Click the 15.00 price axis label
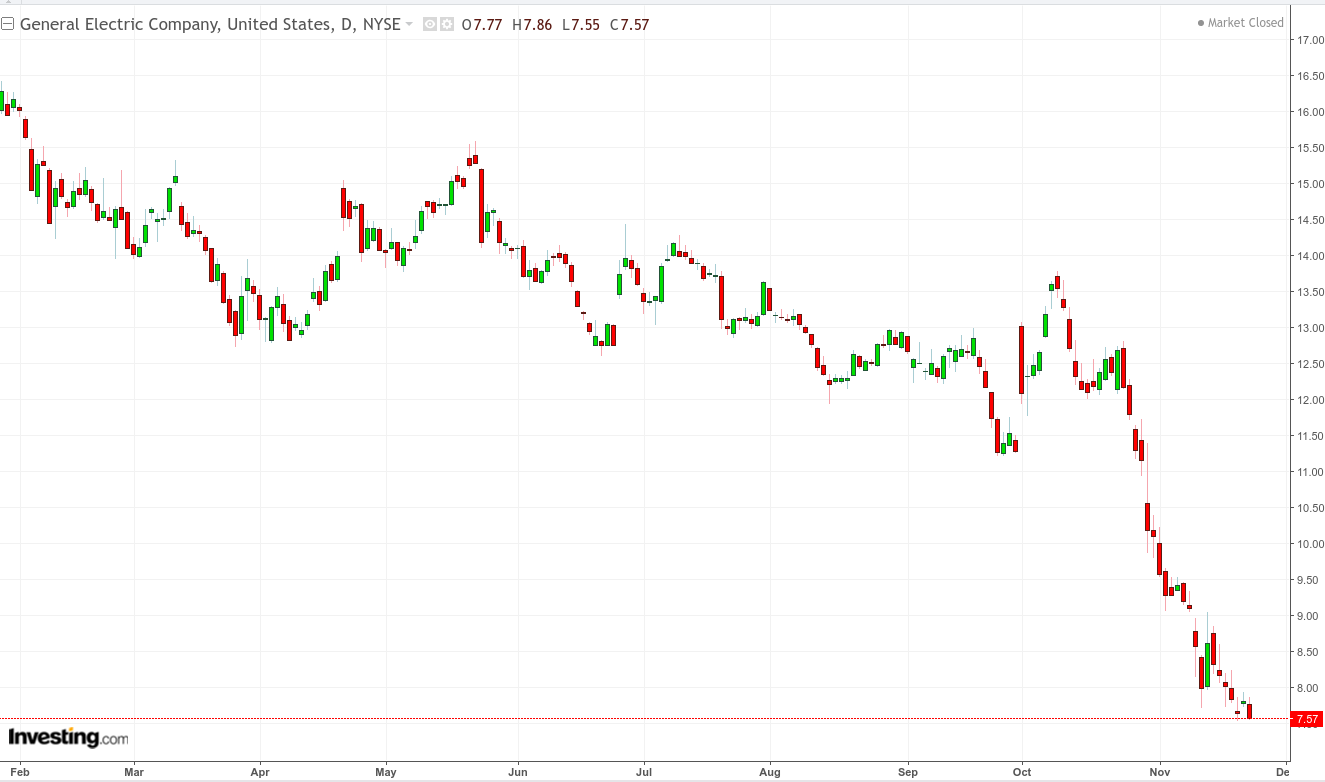1325x782 pixels. tap(1311, 184)
